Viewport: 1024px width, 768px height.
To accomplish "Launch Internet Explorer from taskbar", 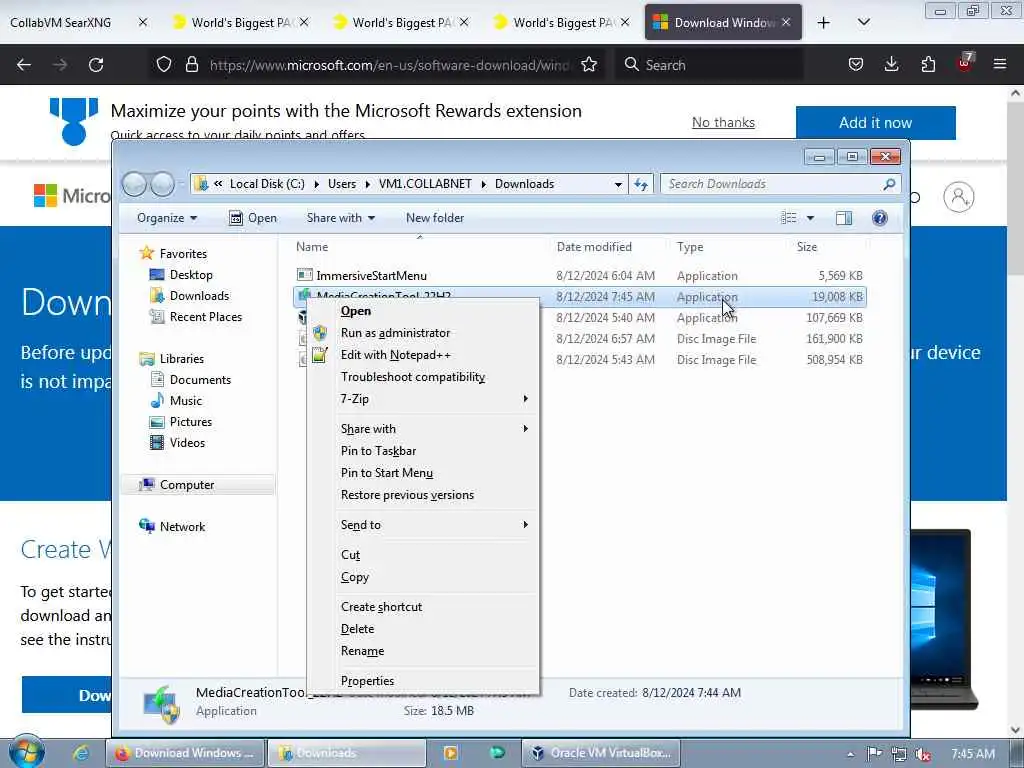I will click(81, 753).
